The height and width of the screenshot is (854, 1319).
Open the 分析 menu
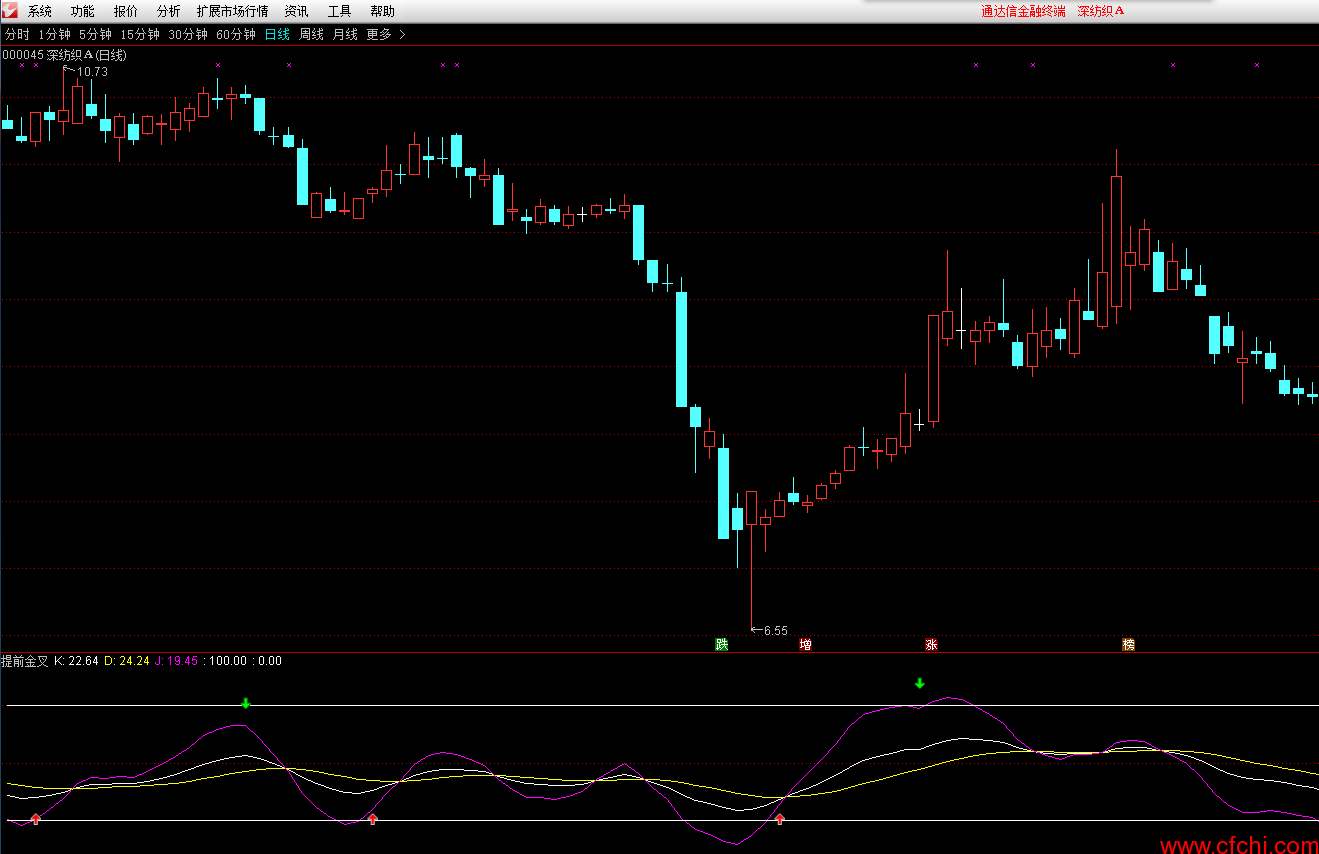[169, 12]
